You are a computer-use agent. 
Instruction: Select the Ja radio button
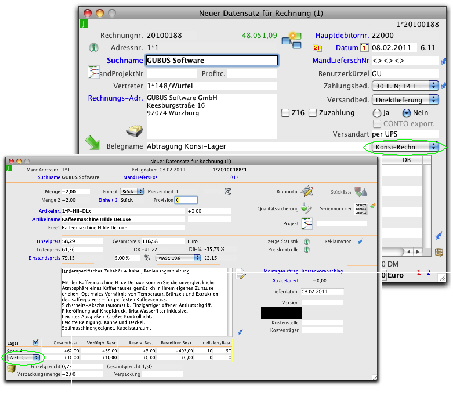[377, 113]
